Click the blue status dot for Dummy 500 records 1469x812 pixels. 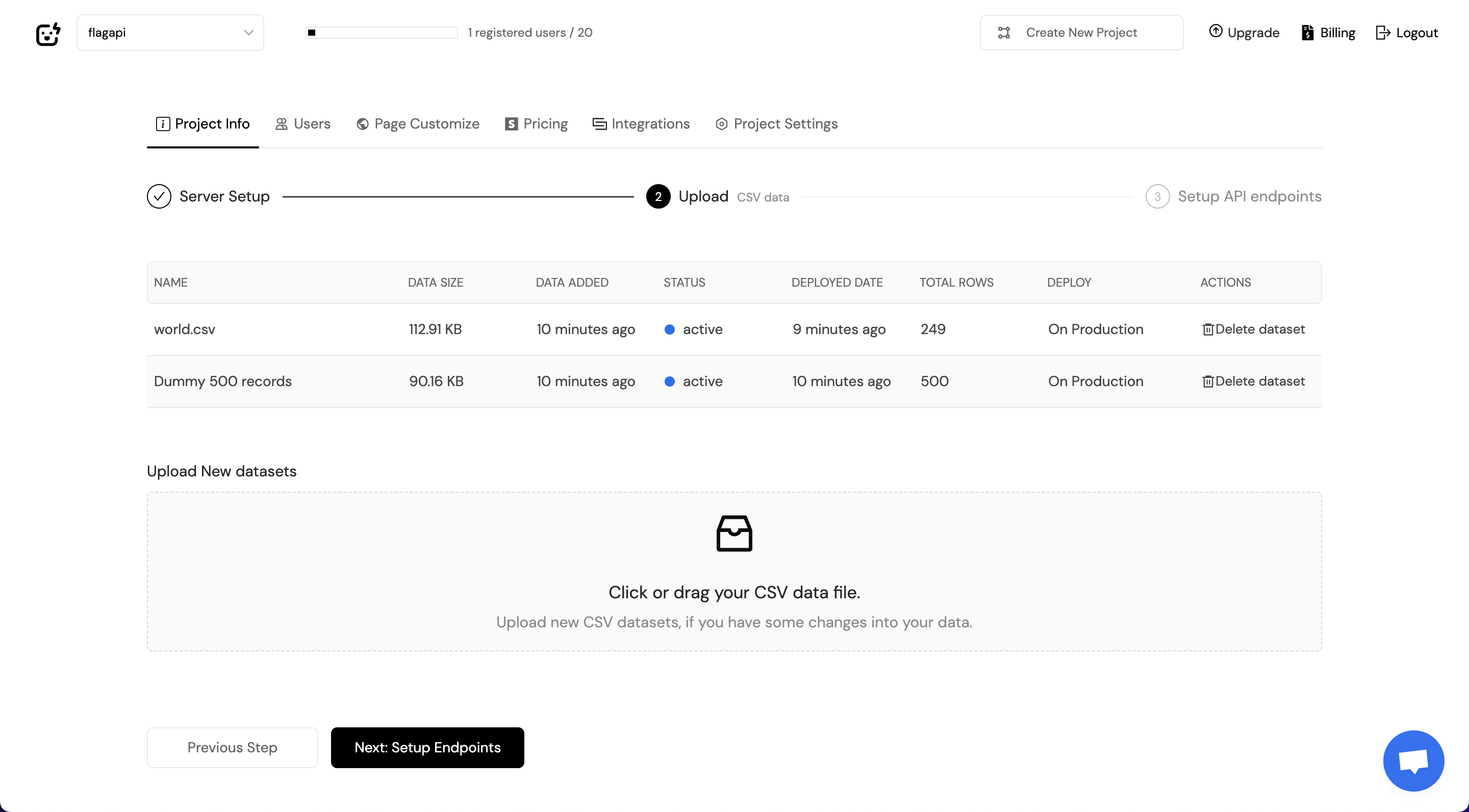pos(670,382)
